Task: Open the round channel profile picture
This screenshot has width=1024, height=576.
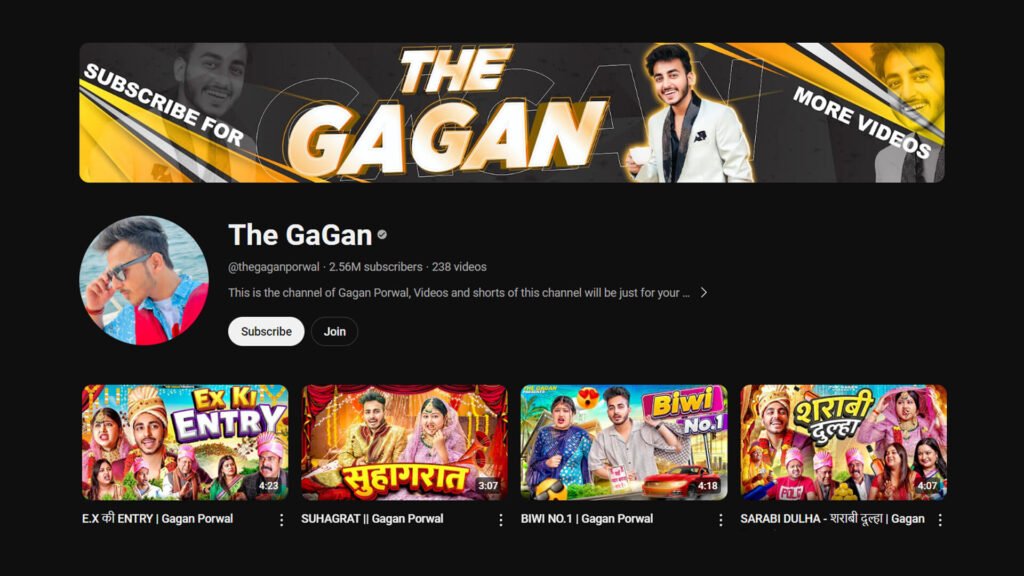Action: (144, 280)
